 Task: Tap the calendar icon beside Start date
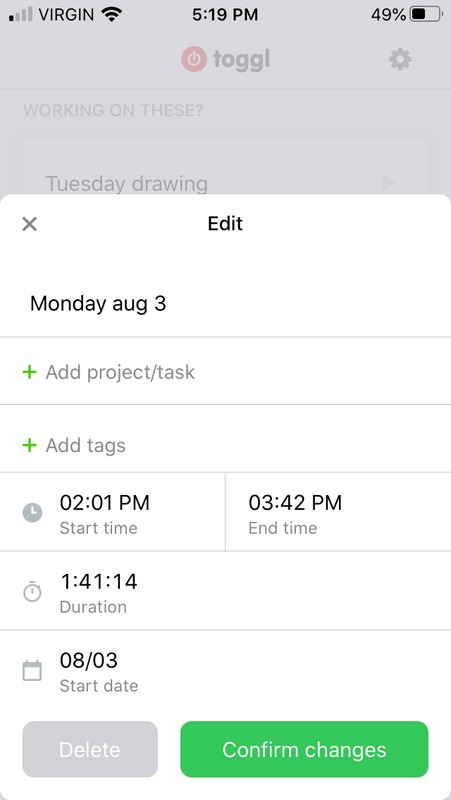[x=32, y=670]
